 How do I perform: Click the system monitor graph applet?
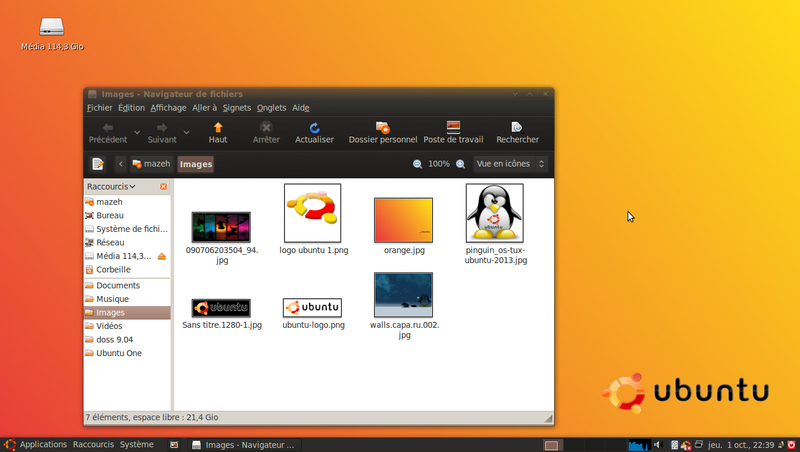[639, 445]
